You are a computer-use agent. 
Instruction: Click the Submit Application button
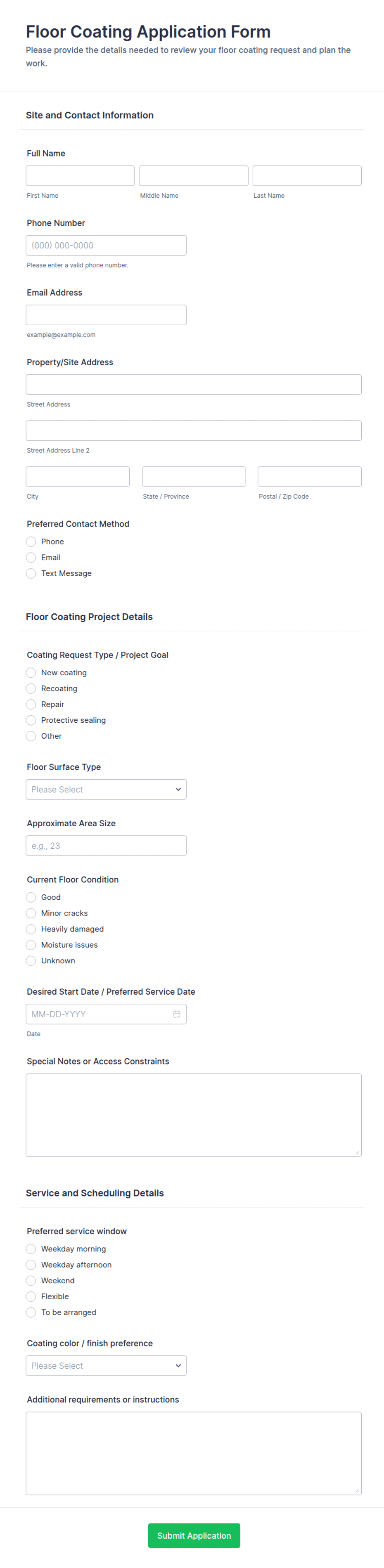pos(194,1536)
